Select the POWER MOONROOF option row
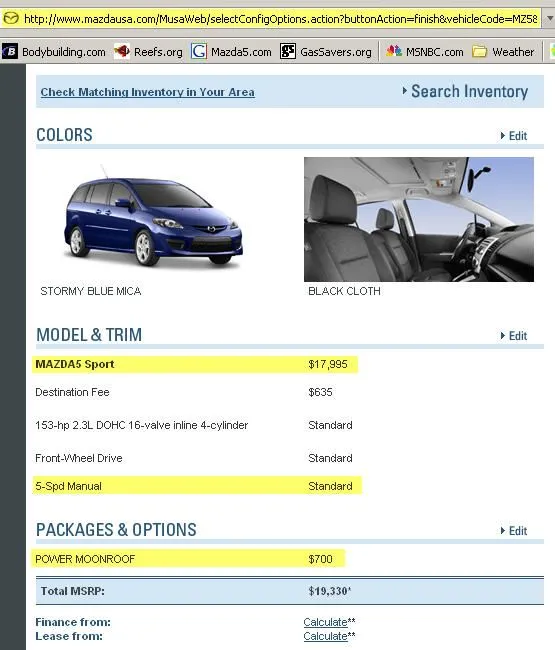The image size is (555, 650). pyautogui.click(x=189, y=559)
